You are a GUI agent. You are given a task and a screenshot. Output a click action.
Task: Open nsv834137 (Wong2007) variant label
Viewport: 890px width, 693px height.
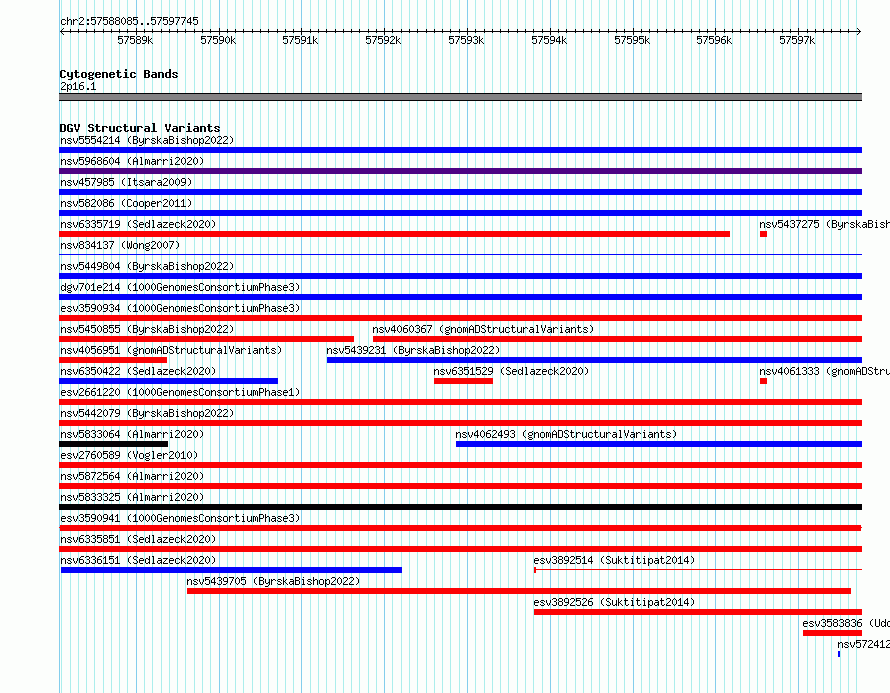(x=120, y=245)
